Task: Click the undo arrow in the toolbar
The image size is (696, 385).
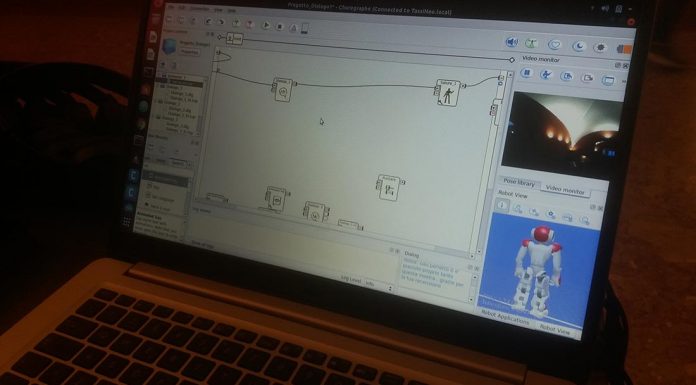Action: click(208, 21)
